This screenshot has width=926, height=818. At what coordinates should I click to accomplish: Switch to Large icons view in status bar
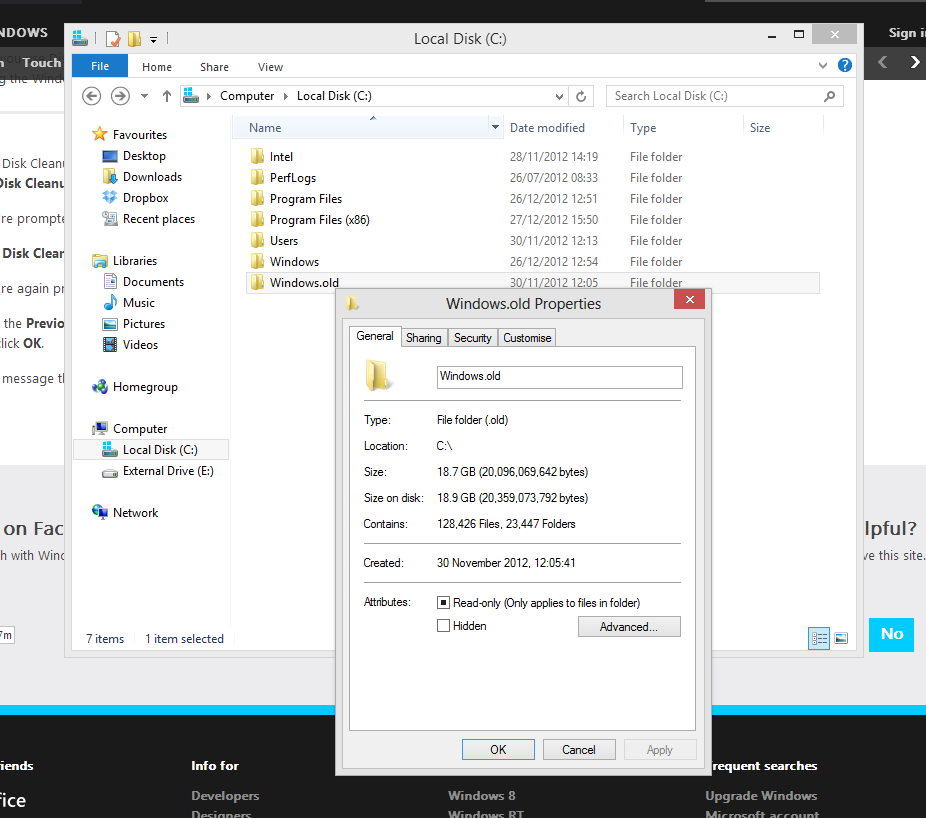(x=841, y=638)
